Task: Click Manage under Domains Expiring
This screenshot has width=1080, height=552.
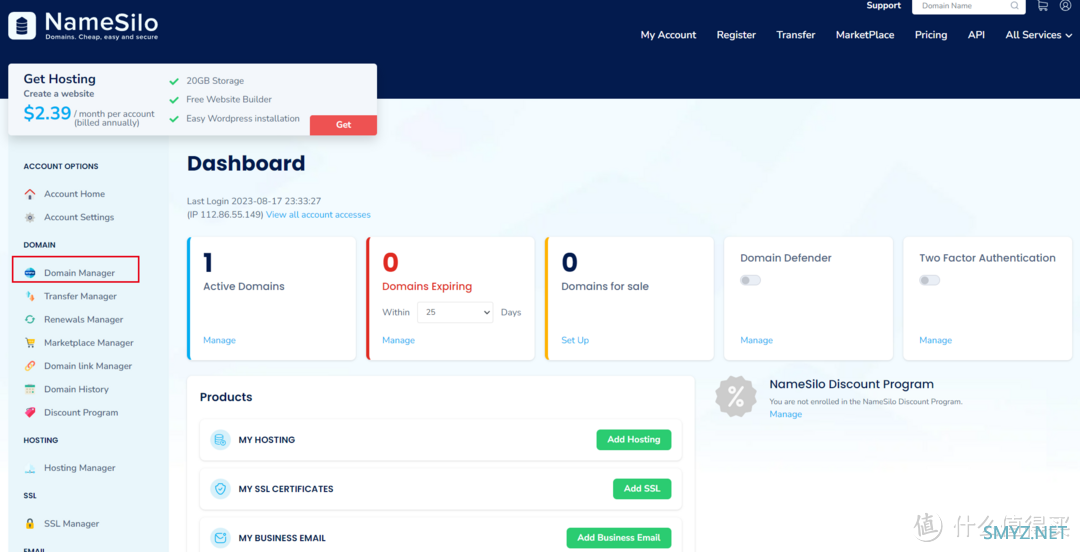Action: pos(398,340)
